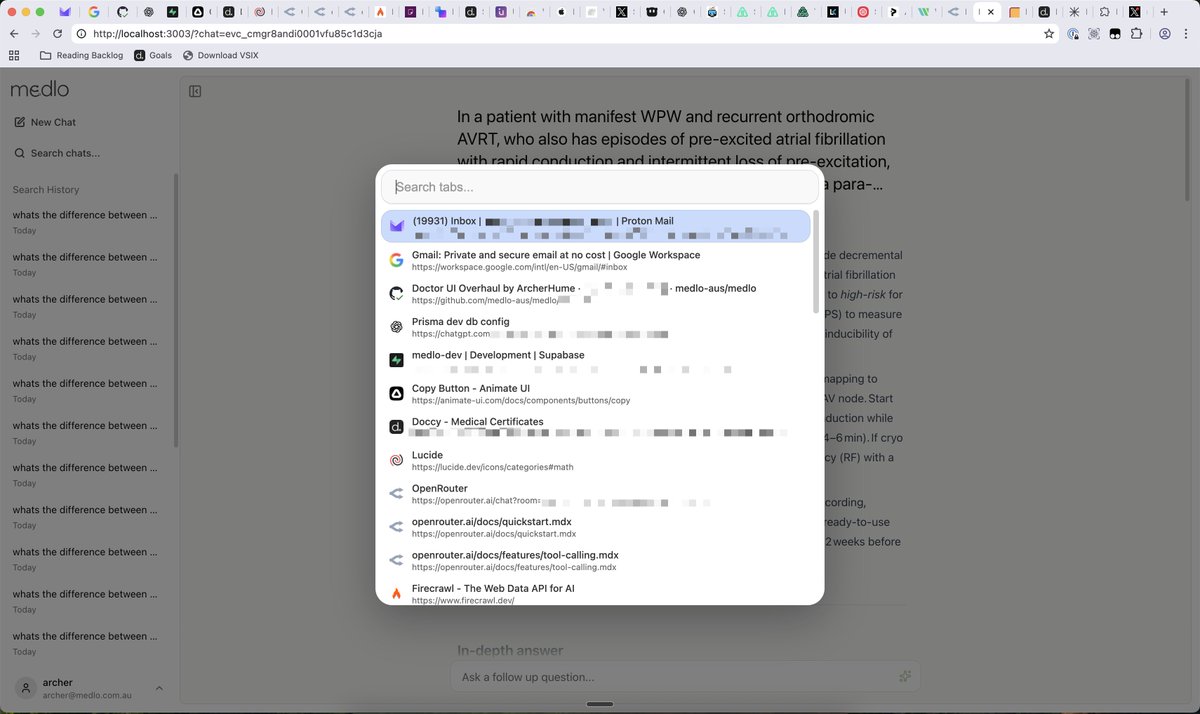Switch to the Google-icon browser tab
The height and width of the screenshot is (714, 1200).
[x=93, y=12]
